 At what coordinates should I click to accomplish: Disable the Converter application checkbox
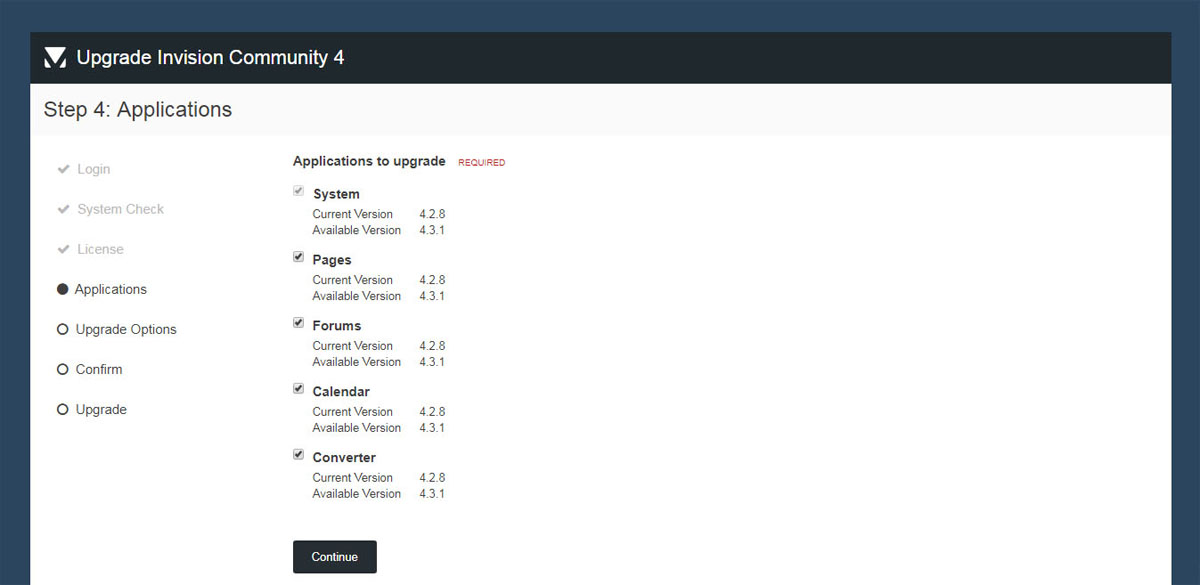click(298, 455)
